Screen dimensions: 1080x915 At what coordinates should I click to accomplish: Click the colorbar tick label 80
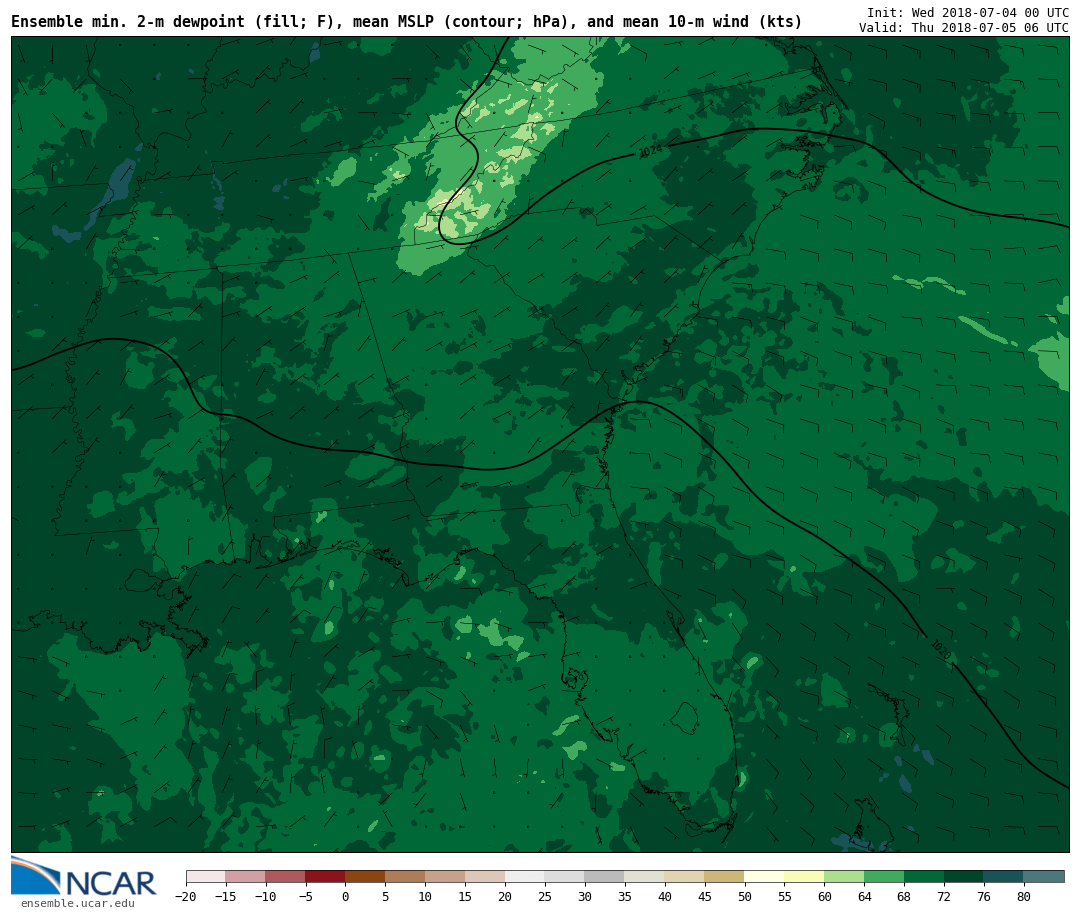click(1023, 897)
